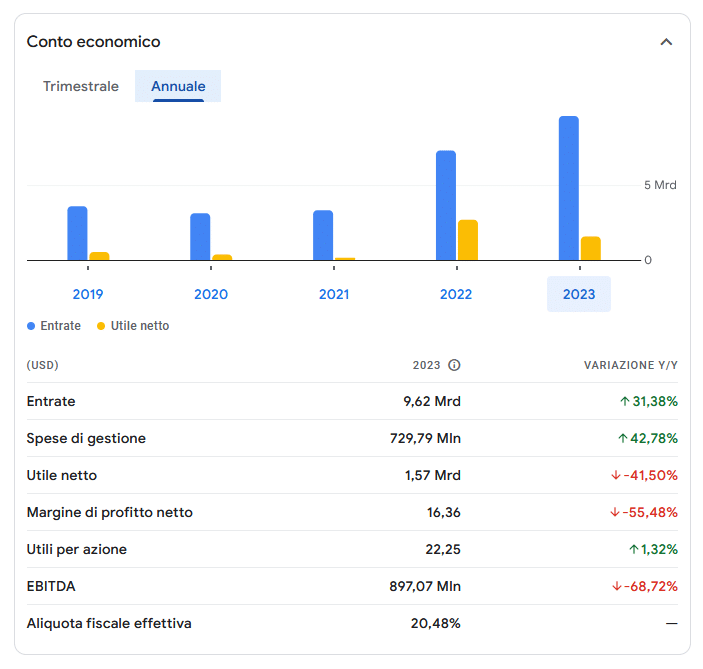703x669 pixels.
Task: Click the Utili per azione label
Action: 77,549
